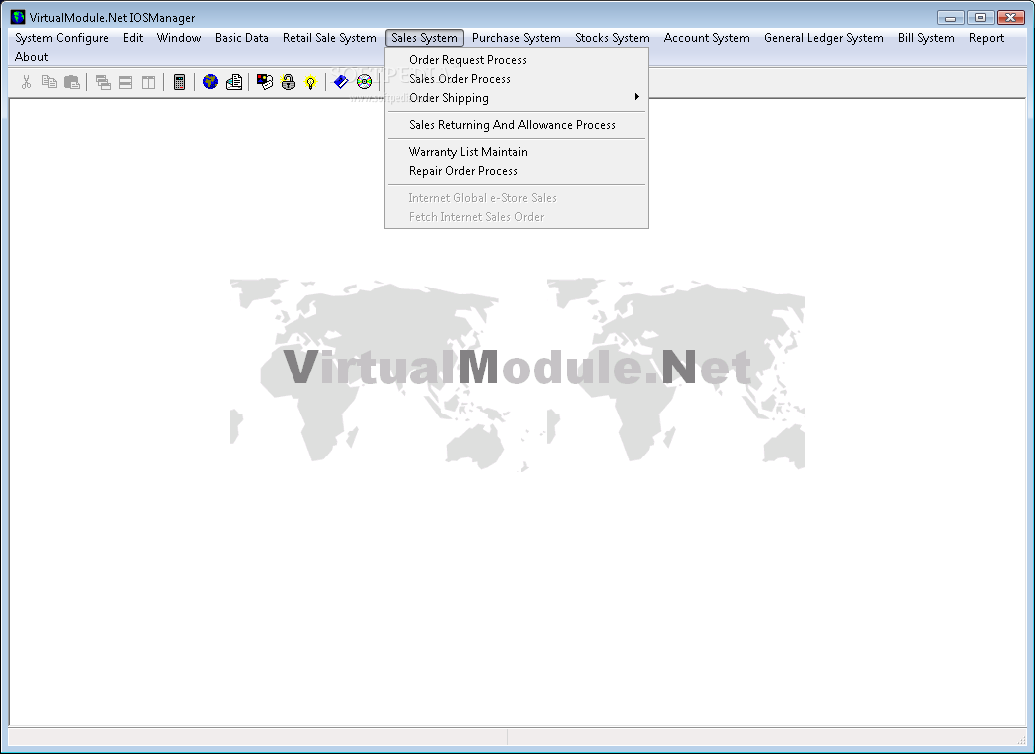Click the CD disc toolbar icon
The height and width of the screenshot is (754, 1035).
[364, 82]
